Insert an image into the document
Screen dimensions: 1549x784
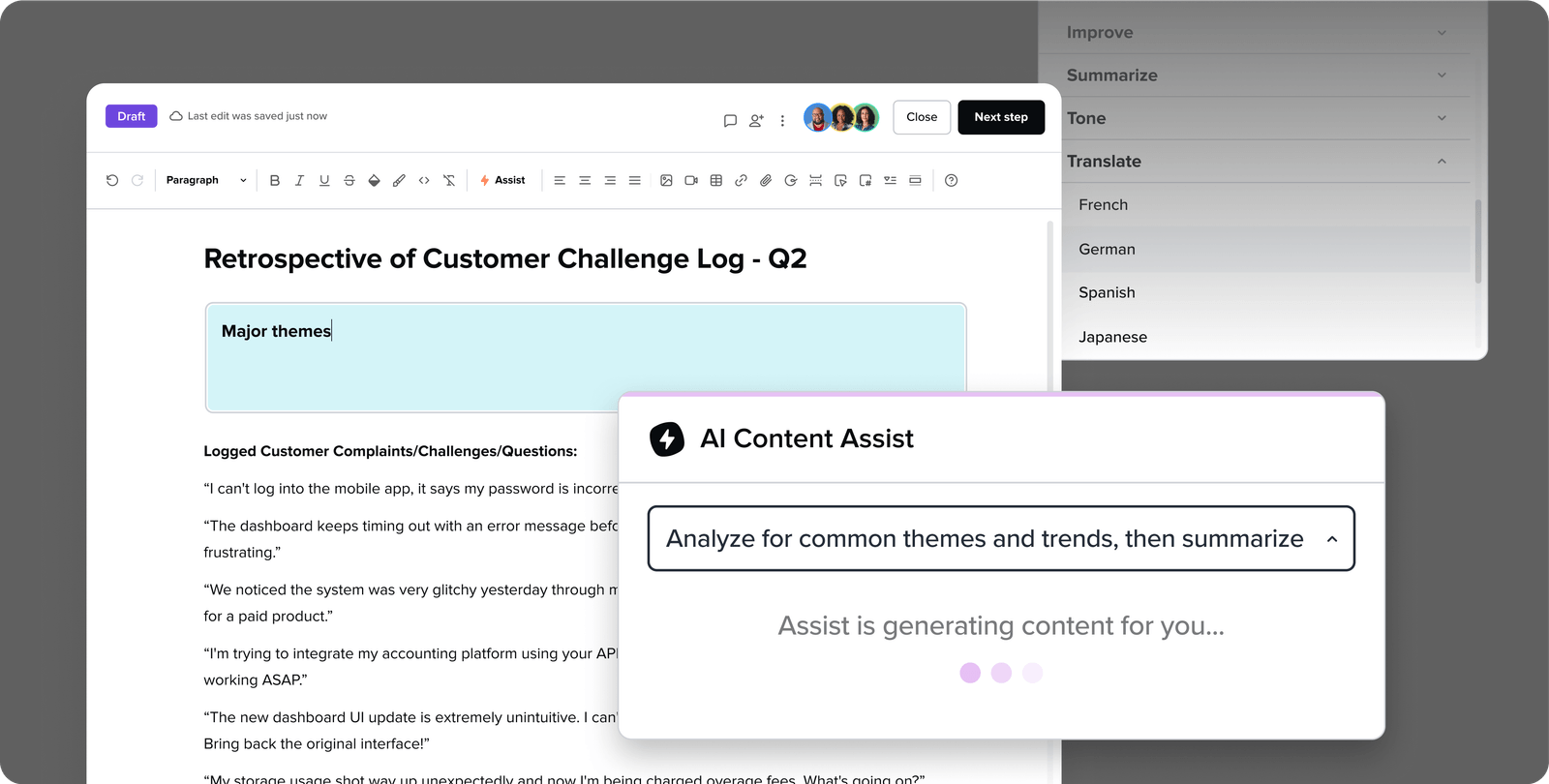click(667, 180)
